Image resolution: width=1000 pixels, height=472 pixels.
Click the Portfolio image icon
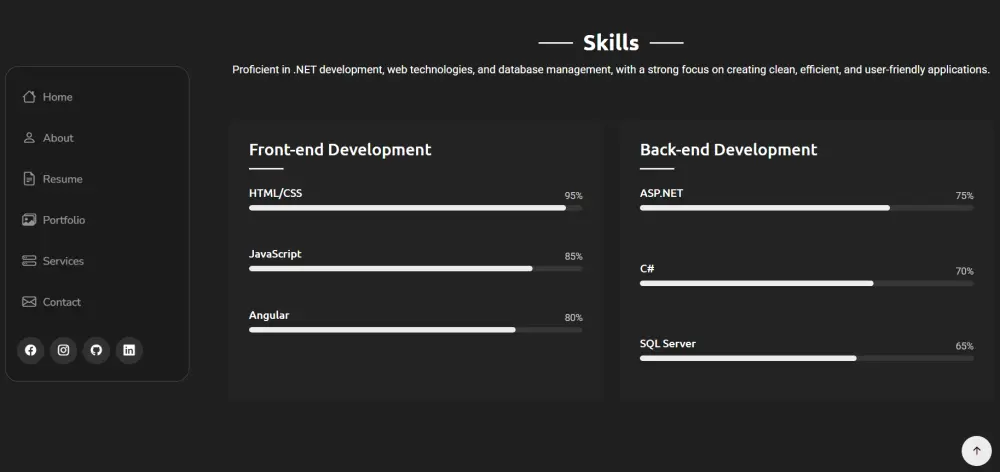tap(29, 220)
